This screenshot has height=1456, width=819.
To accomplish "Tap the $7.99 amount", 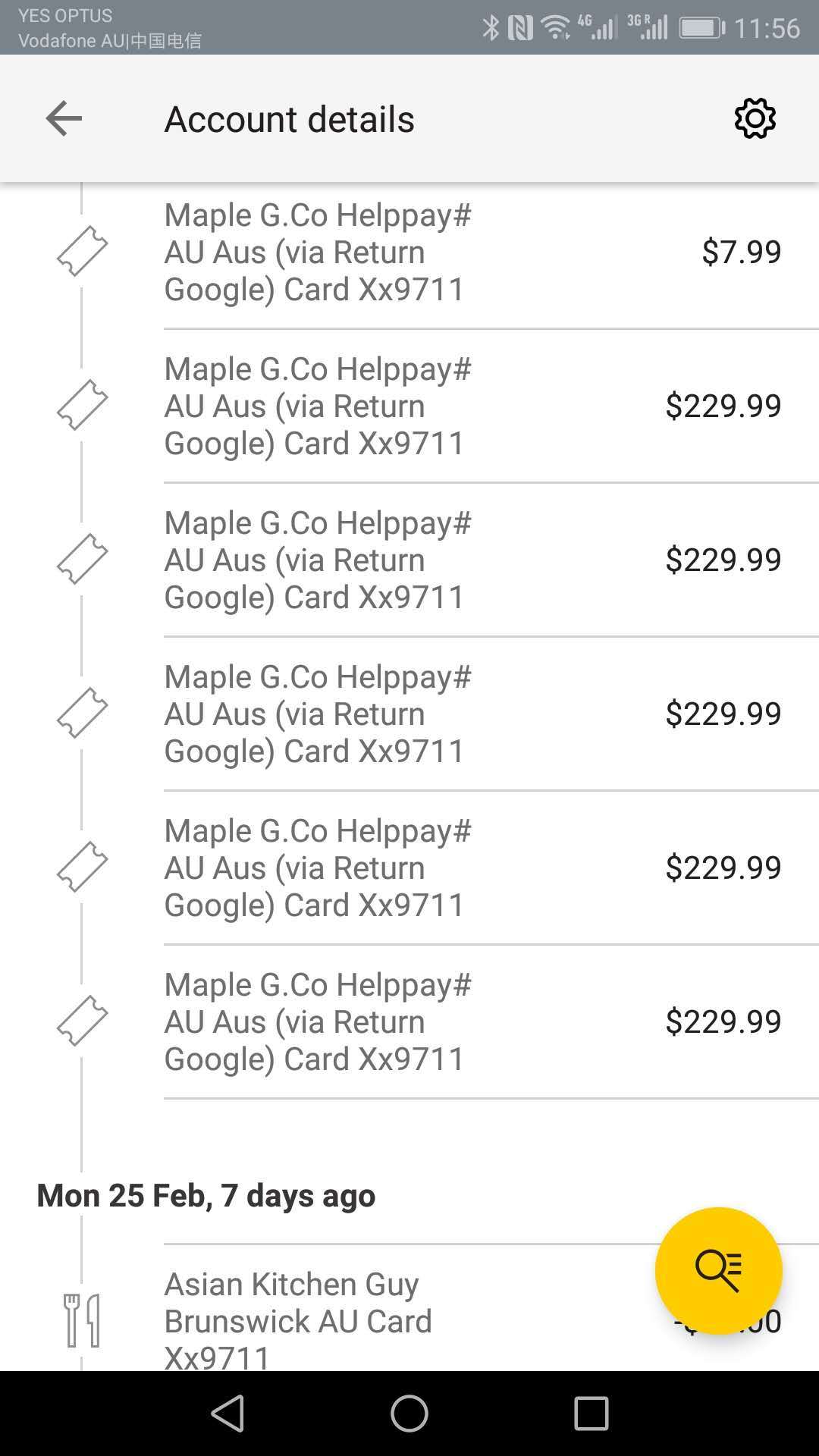I will (x=741, y=252).
